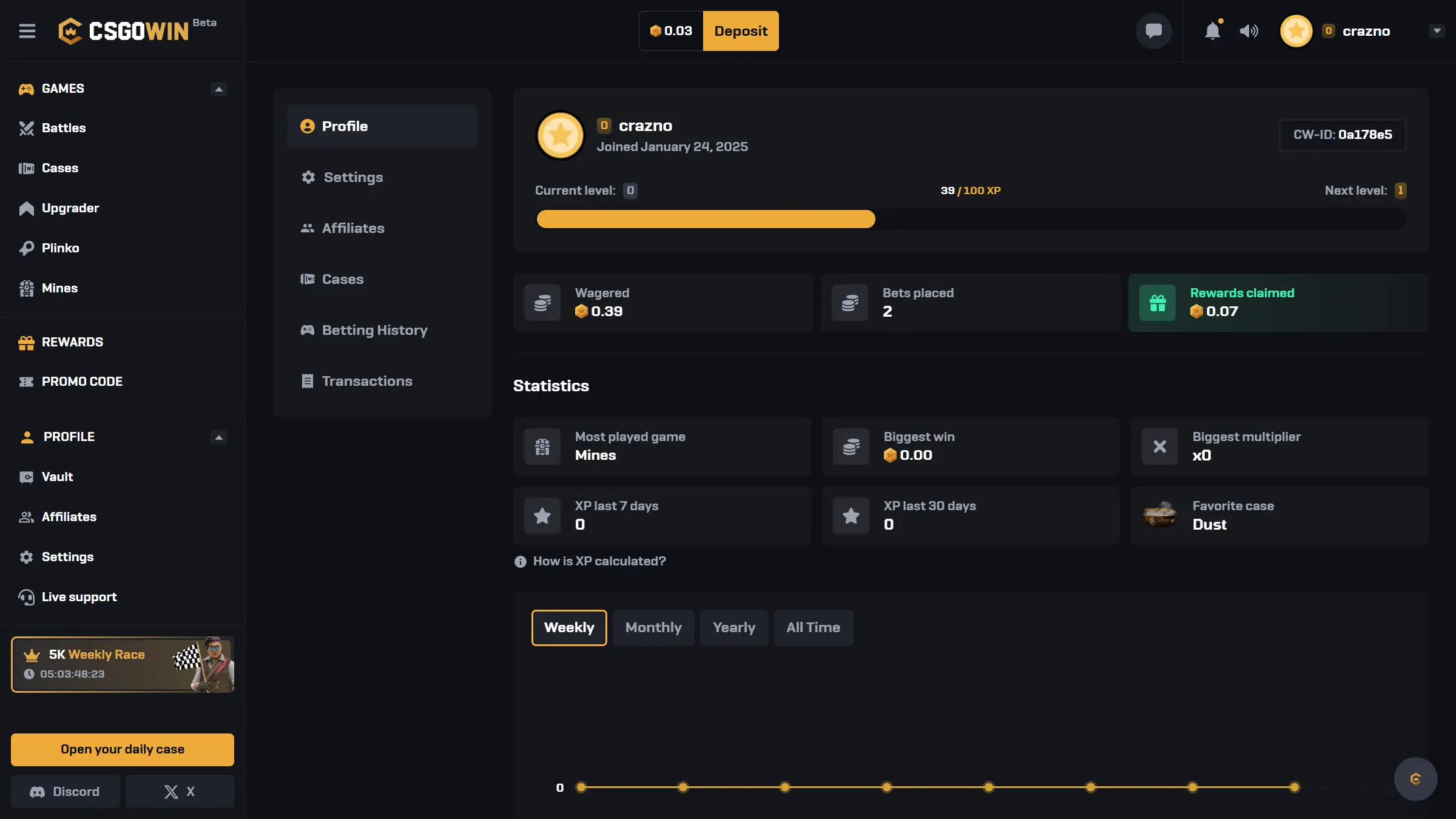Open Betting History in profile menu
1456x819 pixels.
click(374, 330)
